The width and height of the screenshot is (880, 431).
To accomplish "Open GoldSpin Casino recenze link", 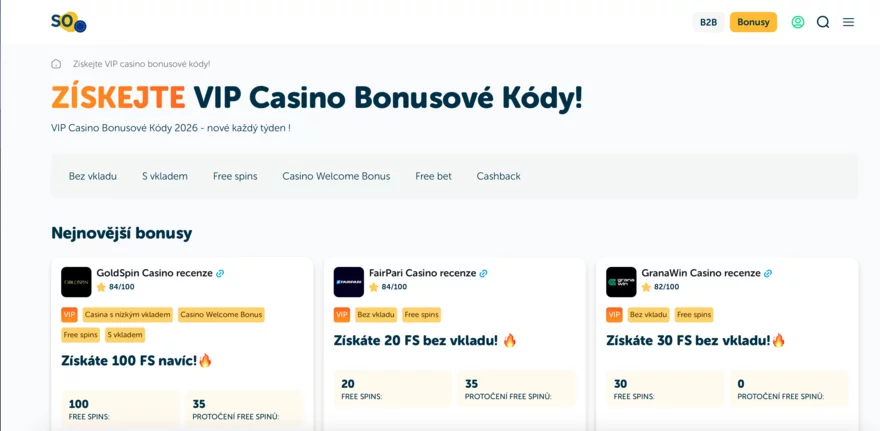I will tap(154, 273).
